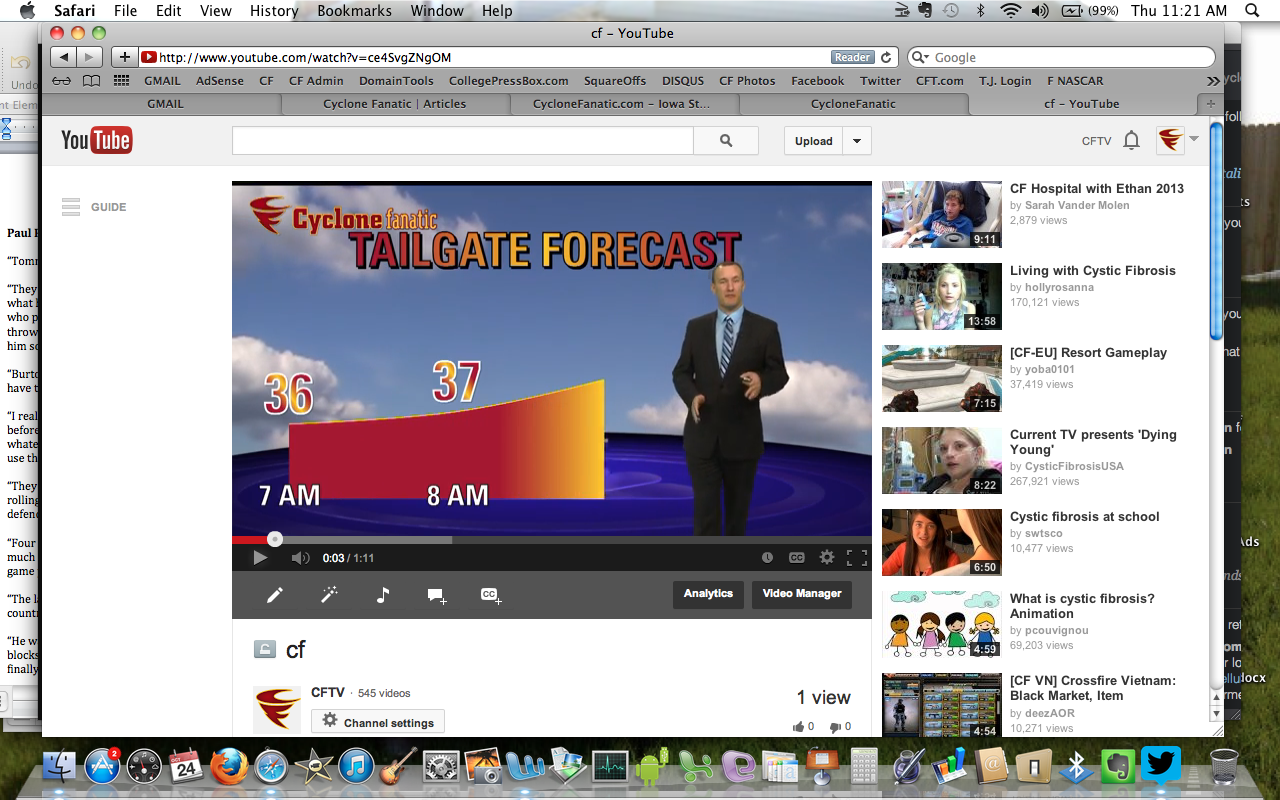The image size is (1280, 800).
Task: Open Firefox from the Dock
Action: (x=230, y=767)
